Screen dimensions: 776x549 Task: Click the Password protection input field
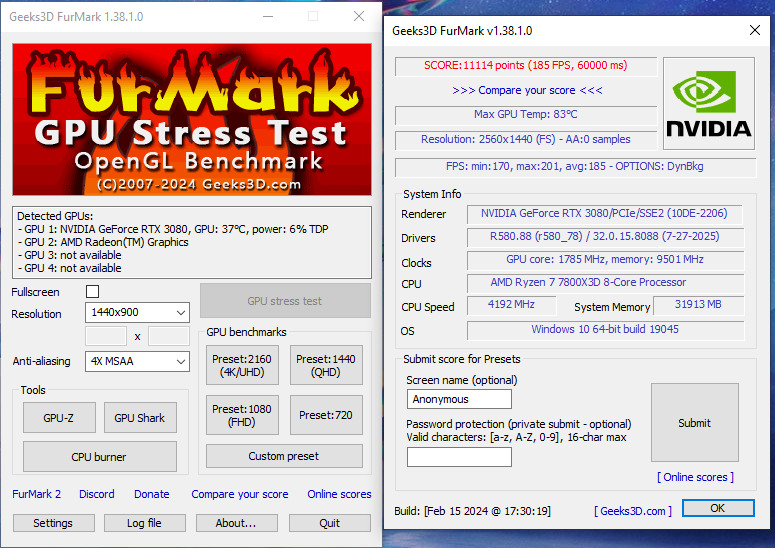(459, 457)
